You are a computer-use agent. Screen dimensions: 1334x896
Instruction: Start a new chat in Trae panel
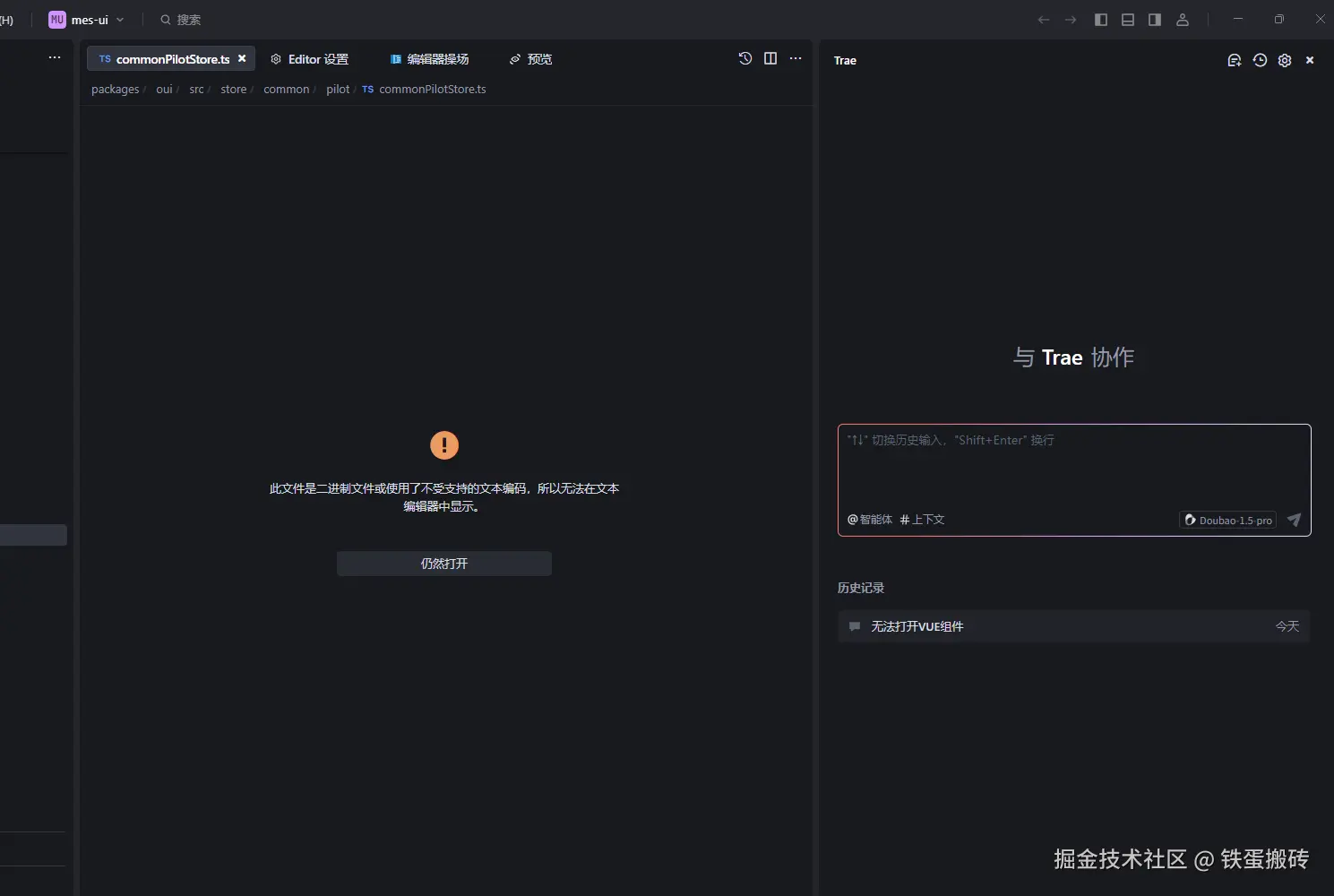tap(1235, 60)
